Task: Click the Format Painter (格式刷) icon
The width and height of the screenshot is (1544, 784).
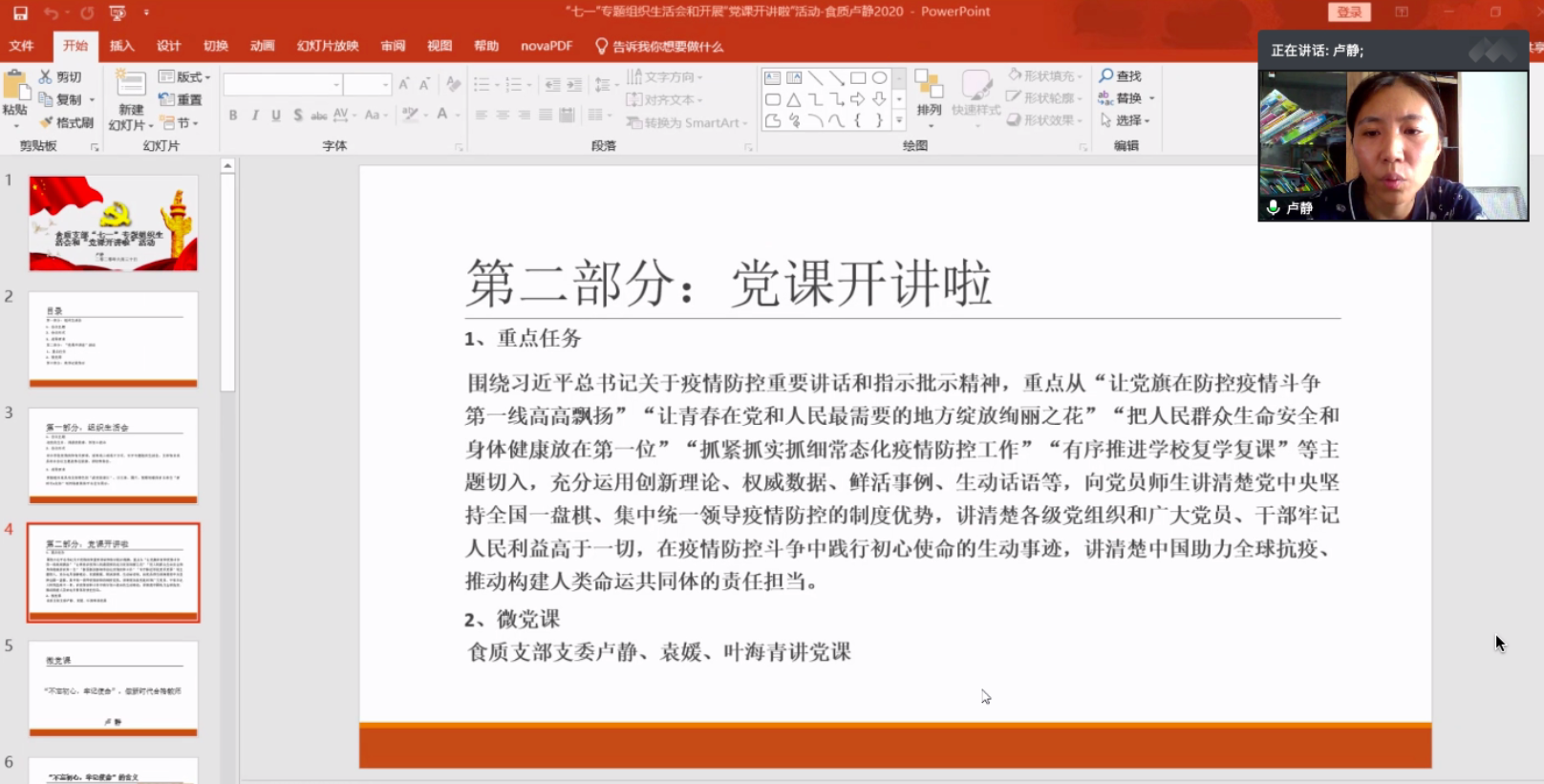Action: click(47, 122)
